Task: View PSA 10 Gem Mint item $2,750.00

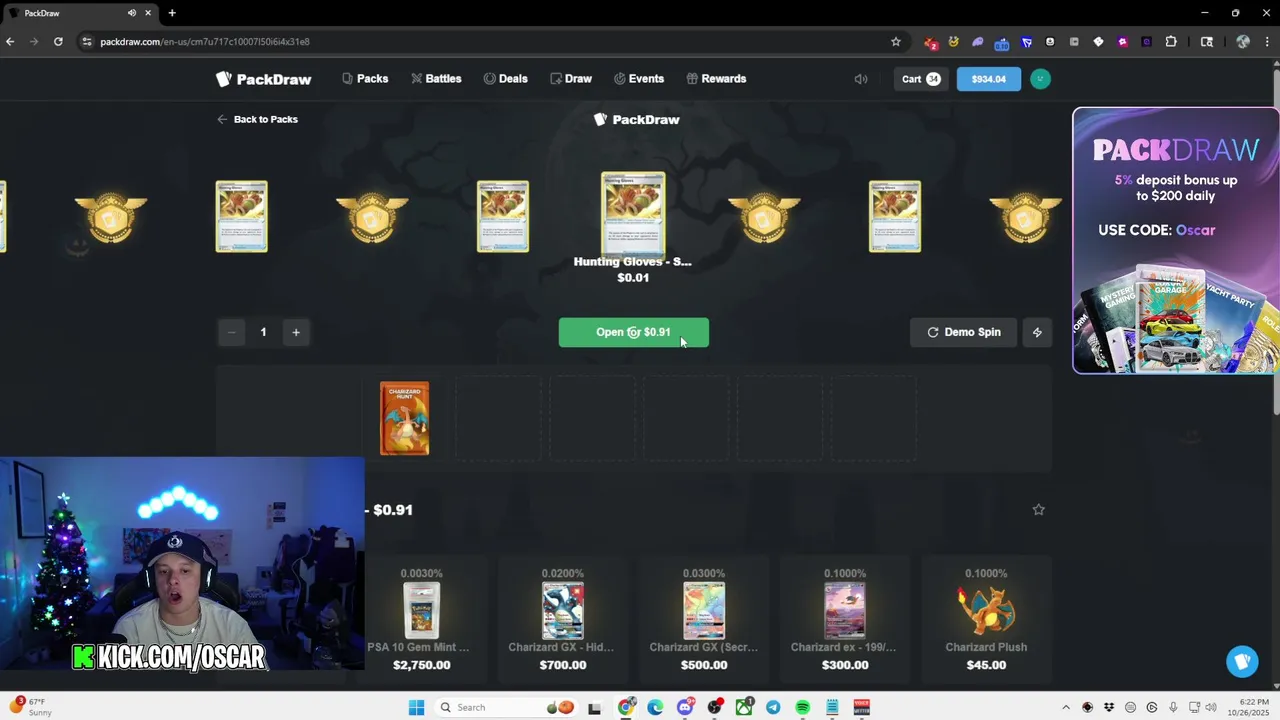Action: coord(421,620)
